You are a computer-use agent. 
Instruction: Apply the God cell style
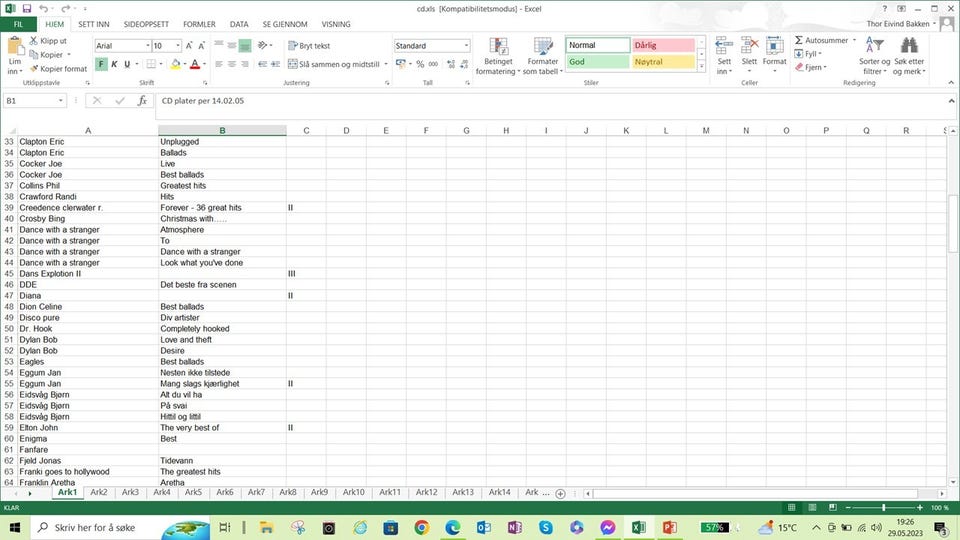(598, 62)
